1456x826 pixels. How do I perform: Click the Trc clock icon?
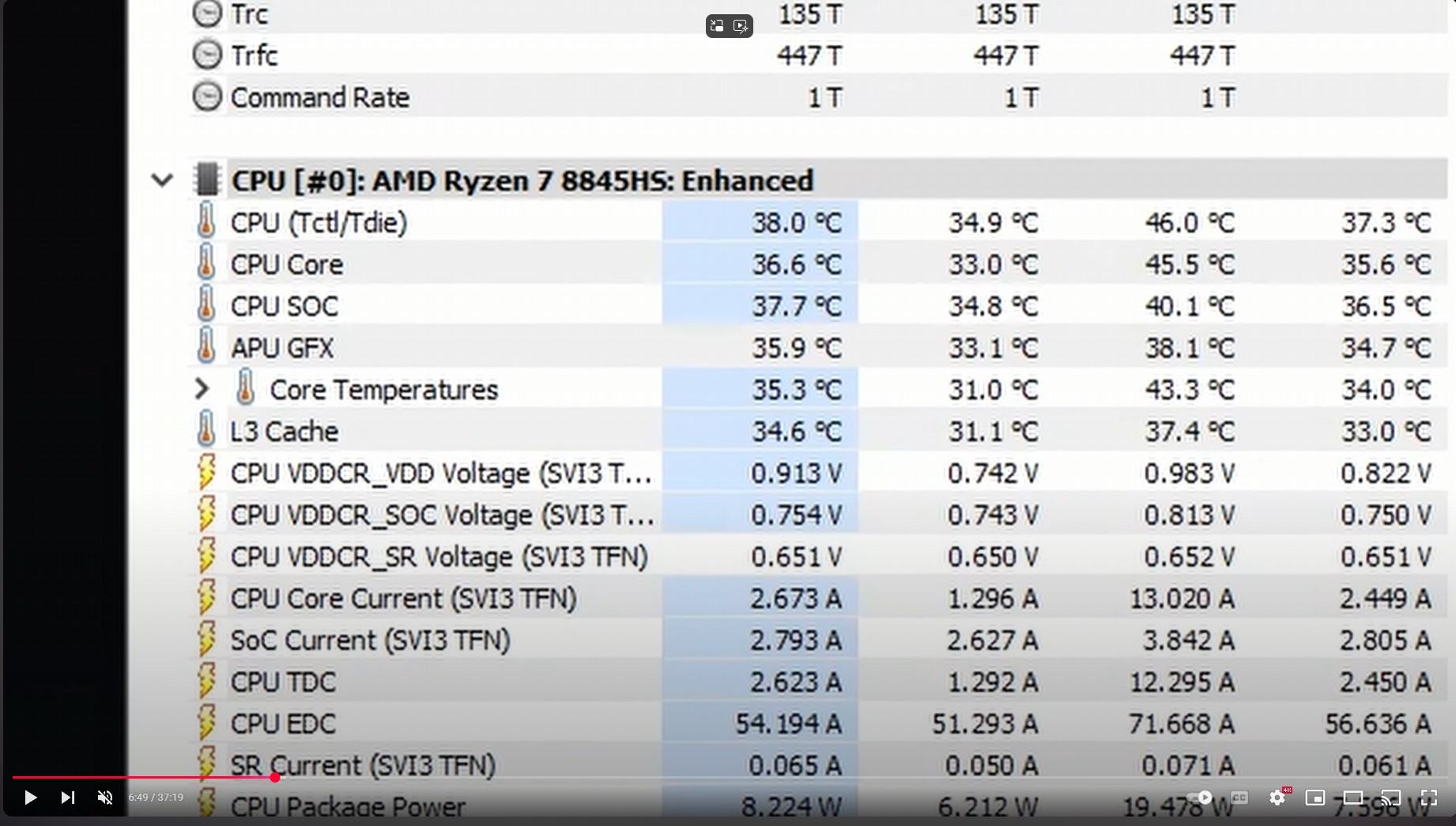(x=207, y=13)
